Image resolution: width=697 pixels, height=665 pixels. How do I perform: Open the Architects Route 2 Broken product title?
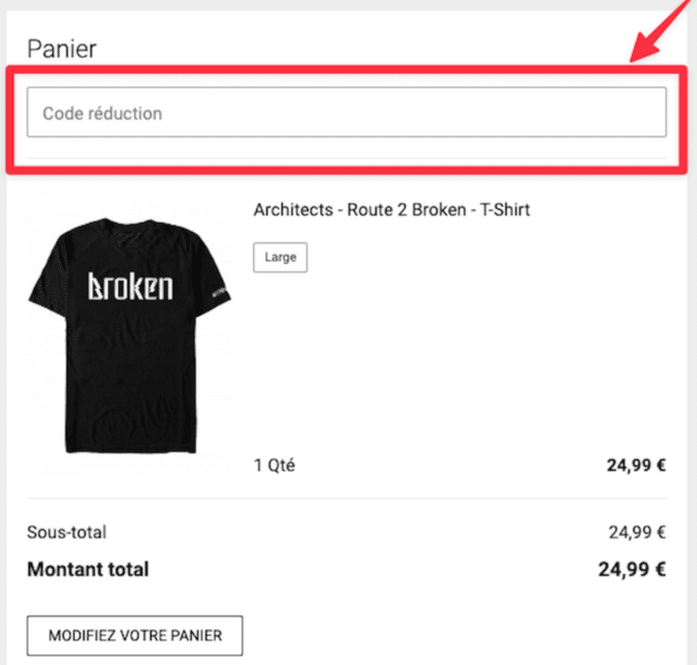coord(391,210)
